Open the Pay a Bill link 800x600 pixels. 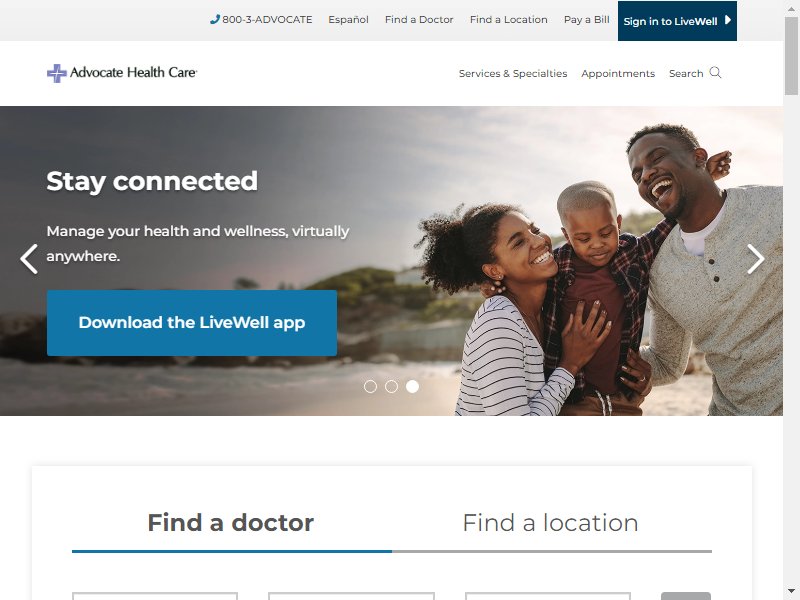[586, 19]
